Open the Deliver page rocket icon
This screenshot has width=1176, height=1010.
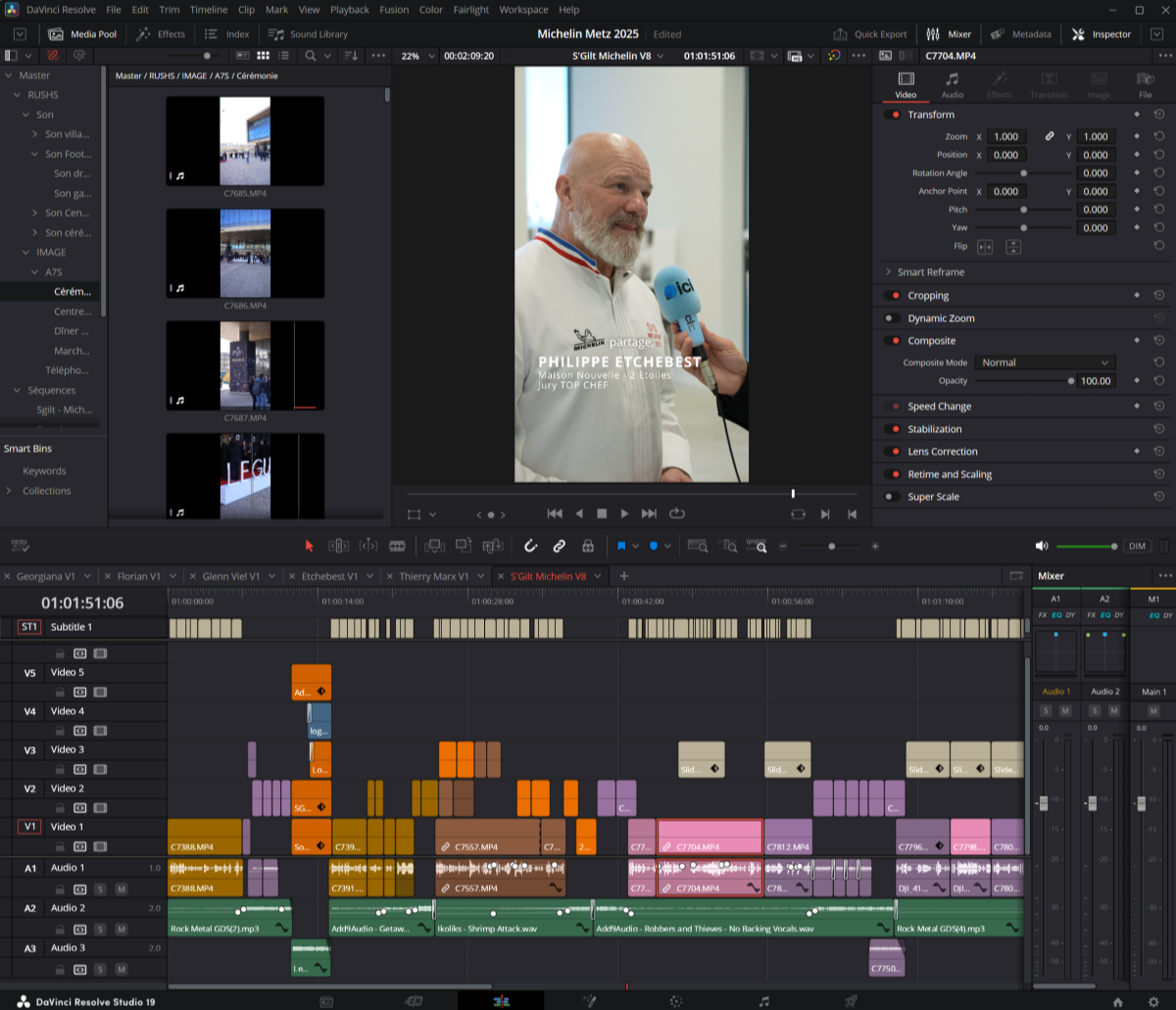[x=852, y=1001]
